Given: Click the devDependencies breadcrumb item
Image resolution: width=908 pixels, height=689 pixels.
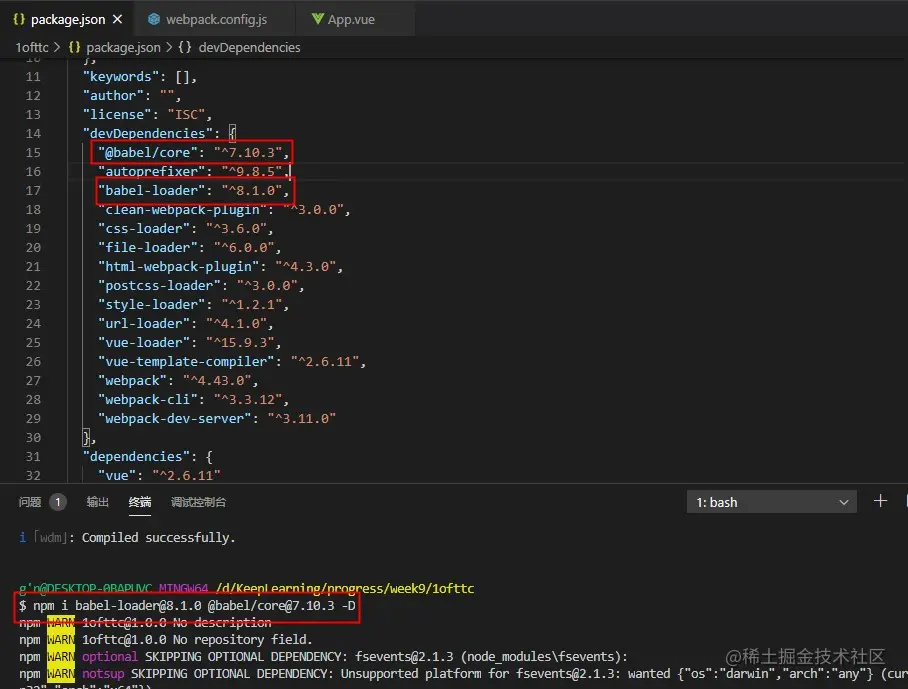Looking at the screenshot, I should (x=249, y=47).
